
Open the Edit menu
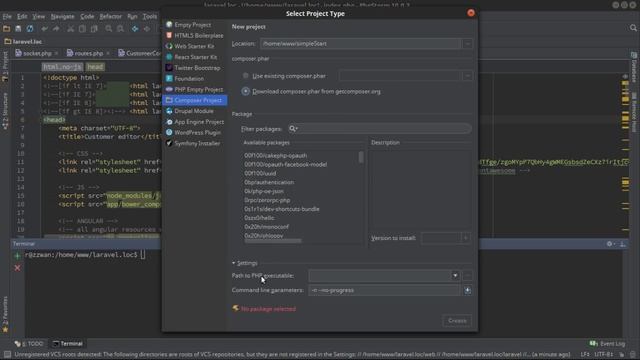pos(22,17)
